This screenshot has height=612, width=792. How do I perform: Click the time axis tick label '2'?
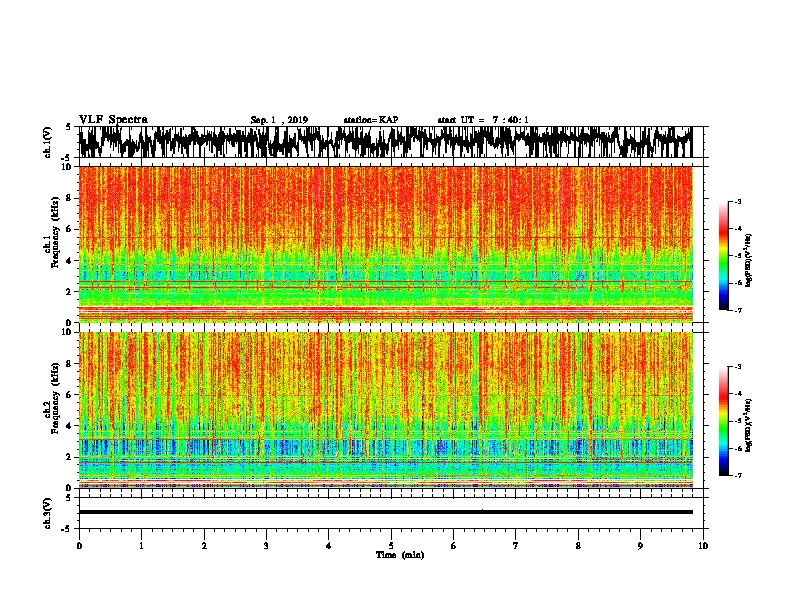point(204,546)
